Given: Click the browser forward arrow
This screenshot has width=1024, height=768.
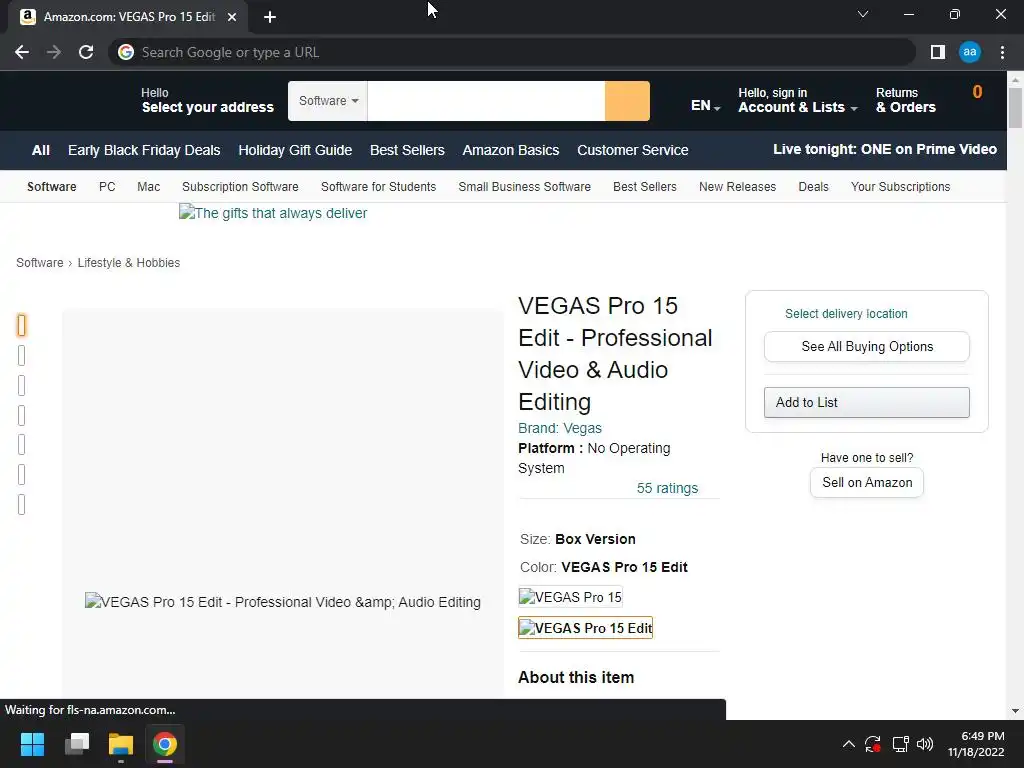Looking at the screenshot, I should [x=54, y=52].
